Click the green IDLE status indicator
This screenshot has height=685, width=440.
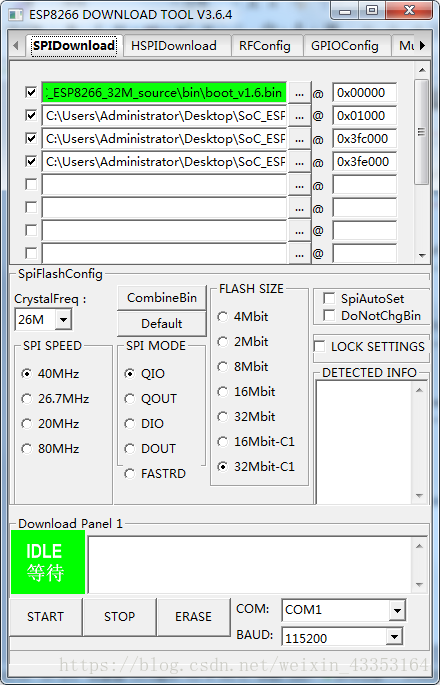48,562
